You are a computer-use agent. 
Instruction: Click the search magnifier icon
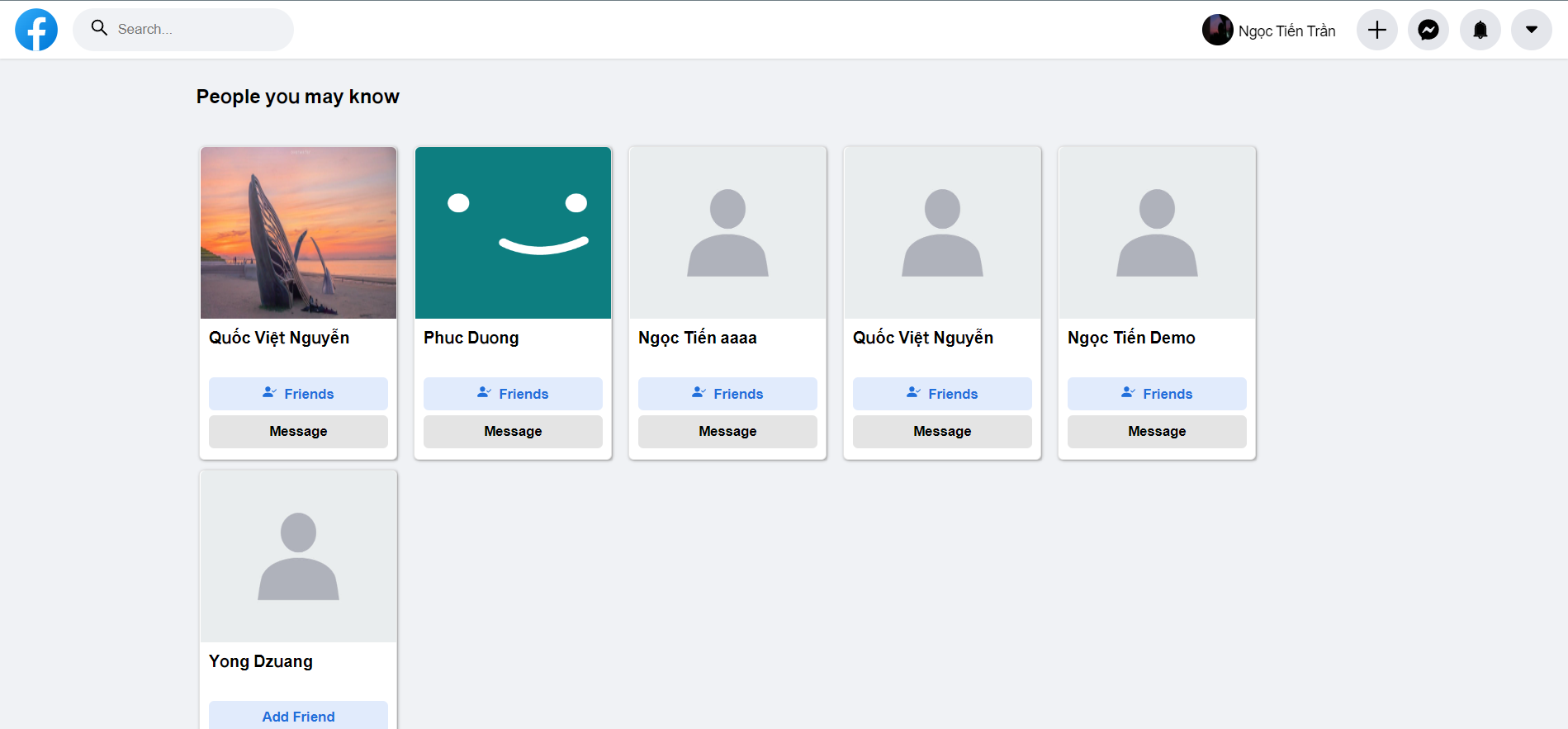click(99, 28)
